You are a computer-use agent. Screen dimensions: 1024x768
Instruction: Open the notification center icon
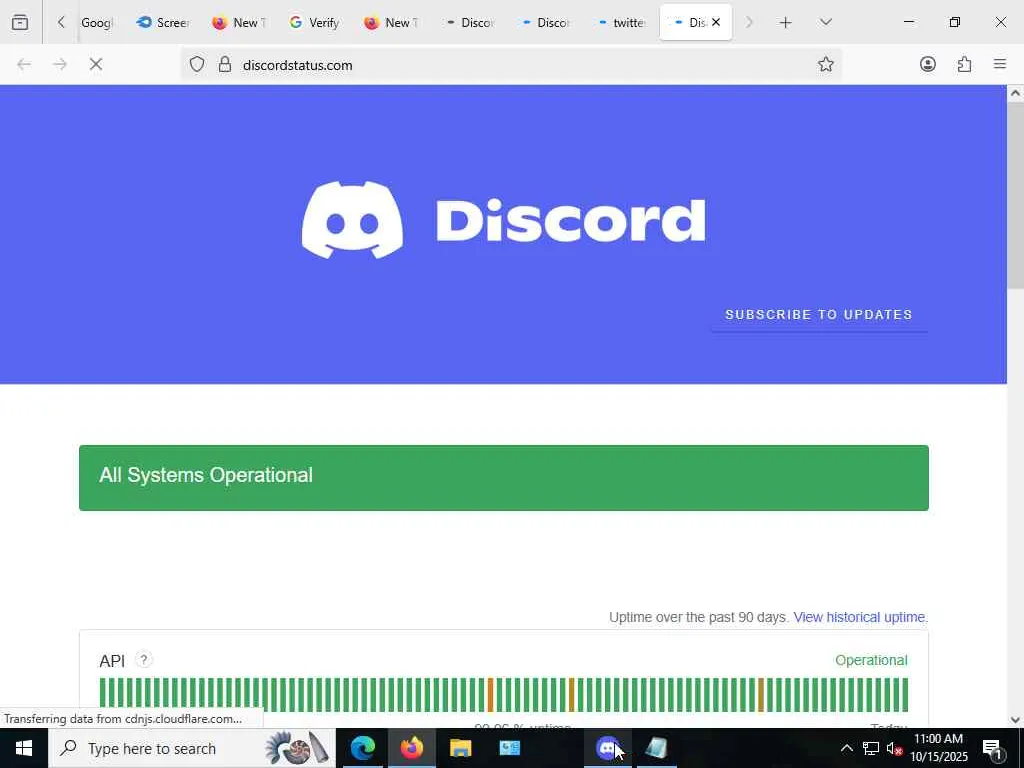(x=992, y=748)
